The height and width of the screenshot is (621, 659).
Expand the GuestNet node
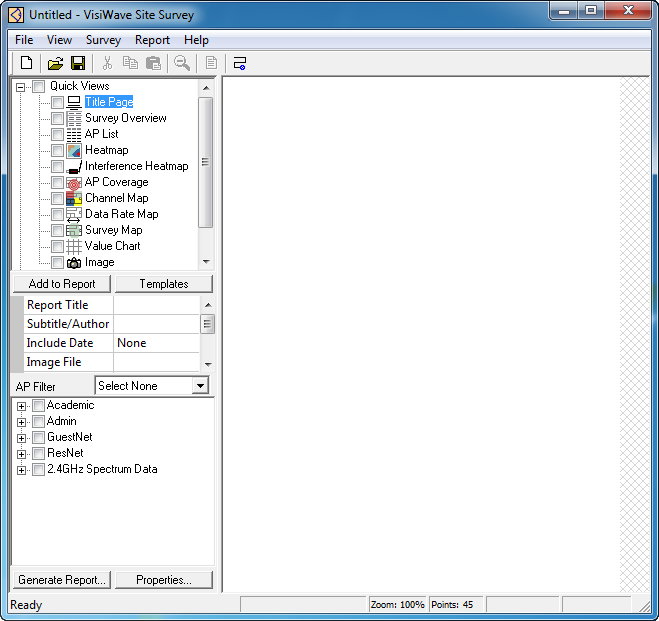pos(21,438)
